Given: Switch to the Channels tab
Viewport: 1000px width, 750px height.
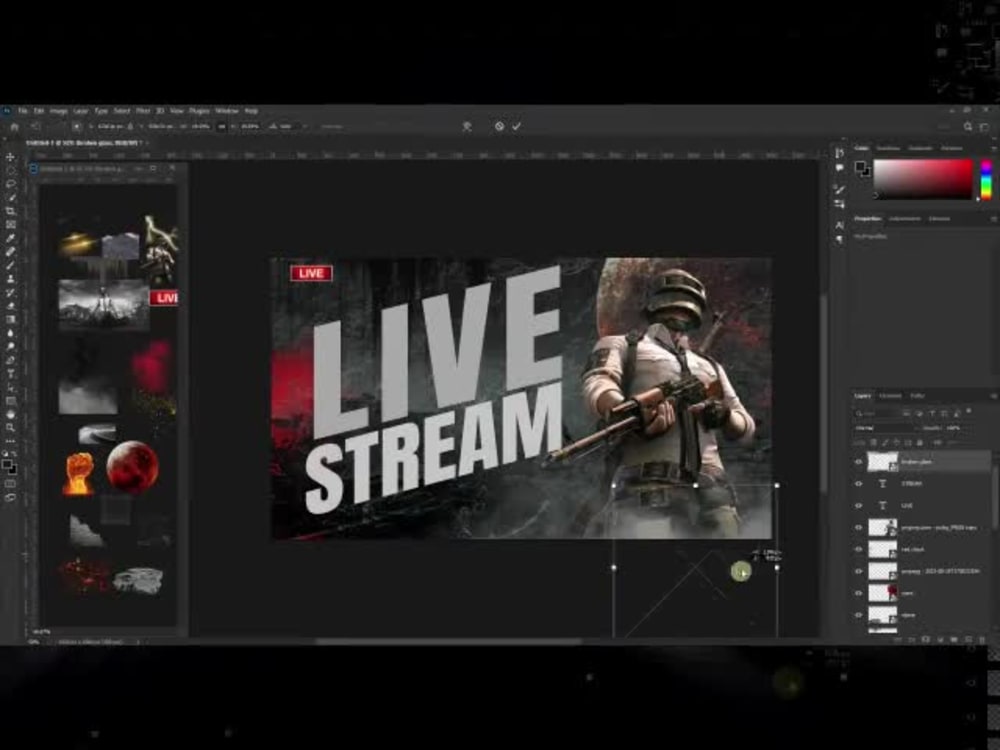Looking at the screenshot, I should pyautogui.click(x=890, y=396).
